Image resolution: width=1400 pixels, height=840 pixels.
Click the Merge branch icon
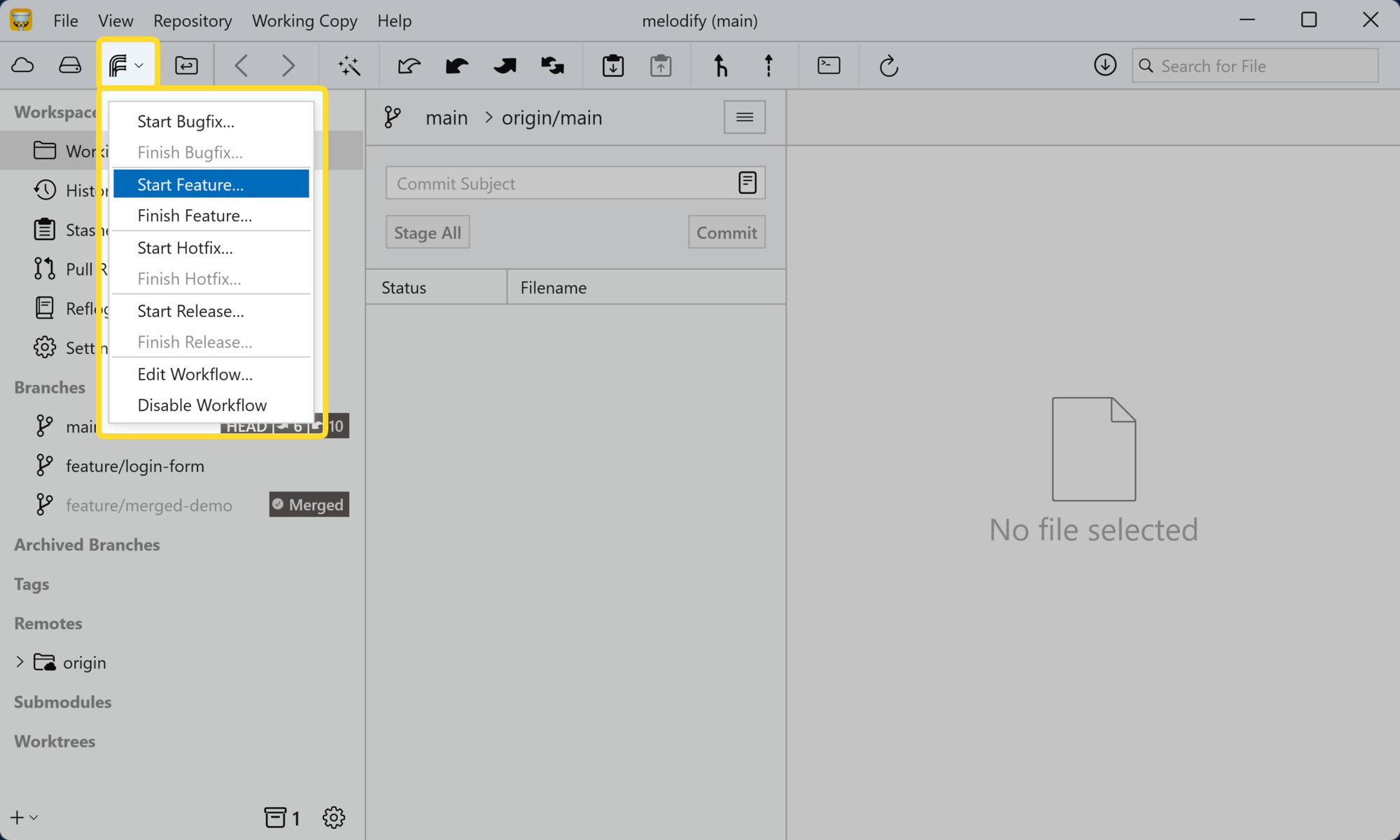(x=721, y=66)
